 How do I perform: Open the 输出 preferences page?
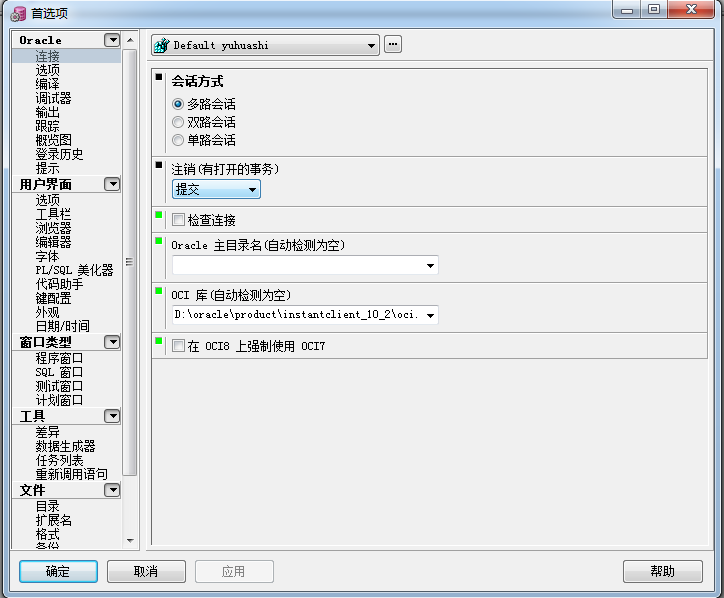click(48, 112)
